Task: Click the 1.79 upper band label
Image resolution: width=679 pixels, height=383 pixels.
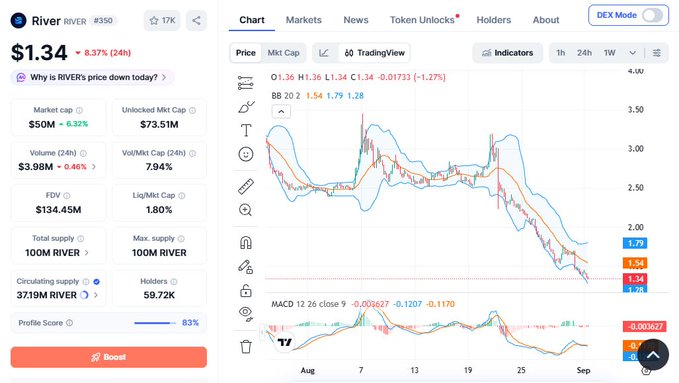Action: point(635,243)
